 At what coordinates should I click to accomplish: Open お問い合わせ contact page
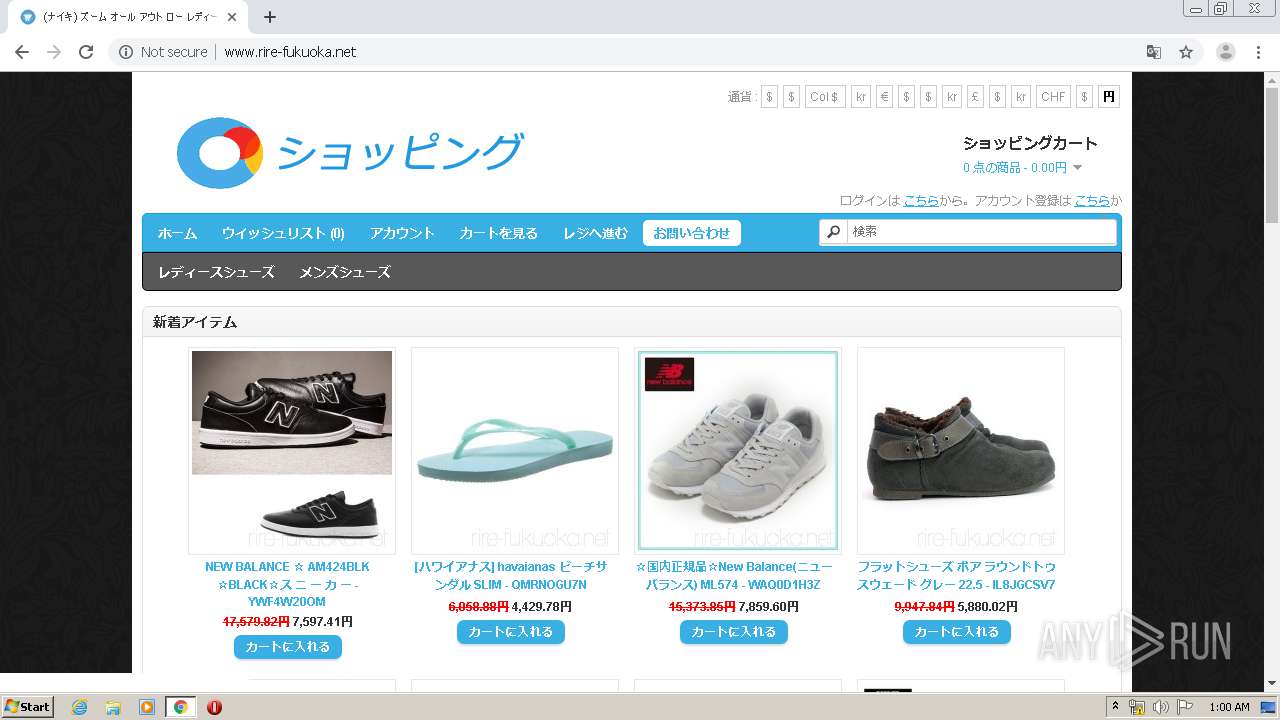point(692,233)
